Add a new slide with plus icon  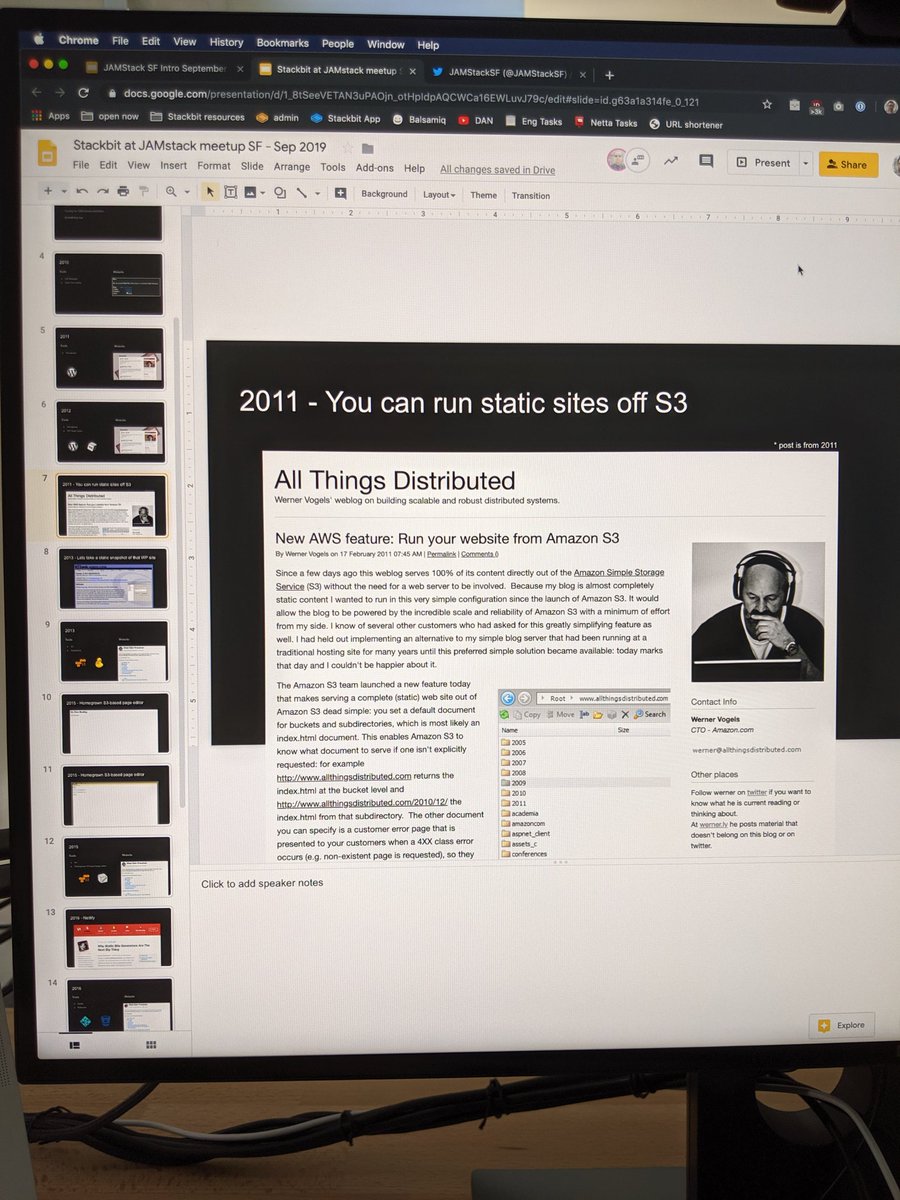(48, 191)
